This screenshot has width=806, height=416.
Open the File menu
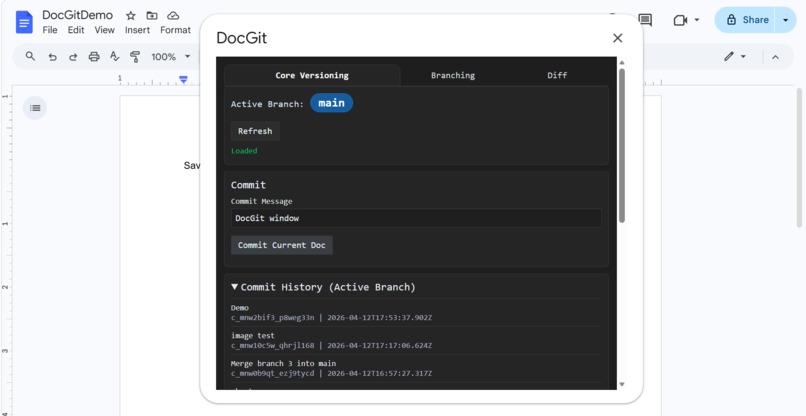(50, 30)
